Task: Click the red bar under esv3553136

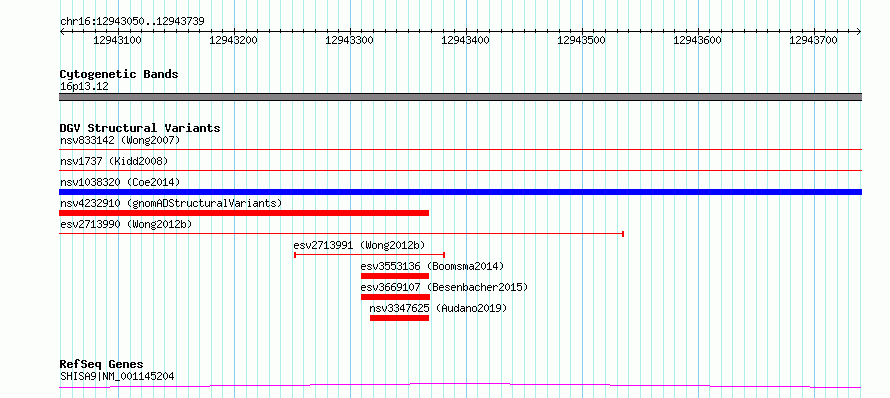Action: tap(395, 276)
